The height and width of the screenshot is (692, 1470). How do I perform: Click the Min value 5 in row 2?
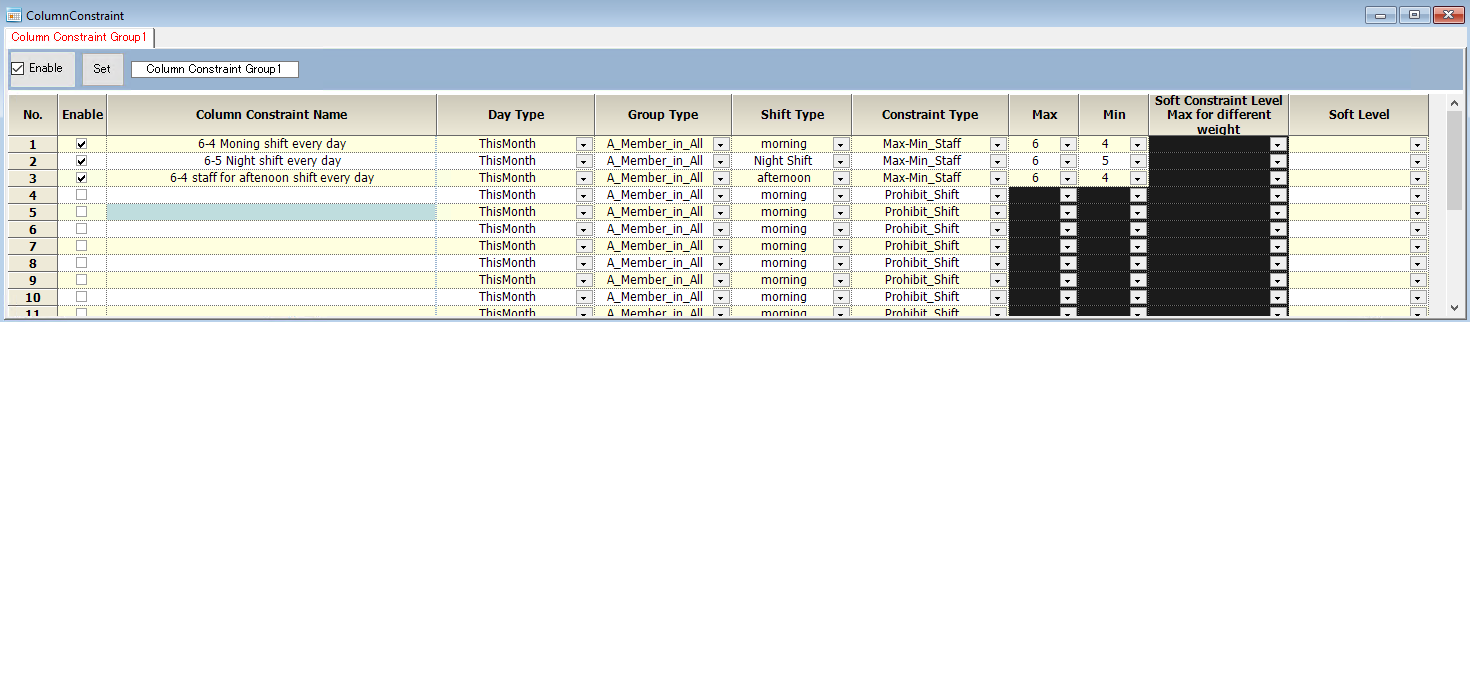(1105, 161)
